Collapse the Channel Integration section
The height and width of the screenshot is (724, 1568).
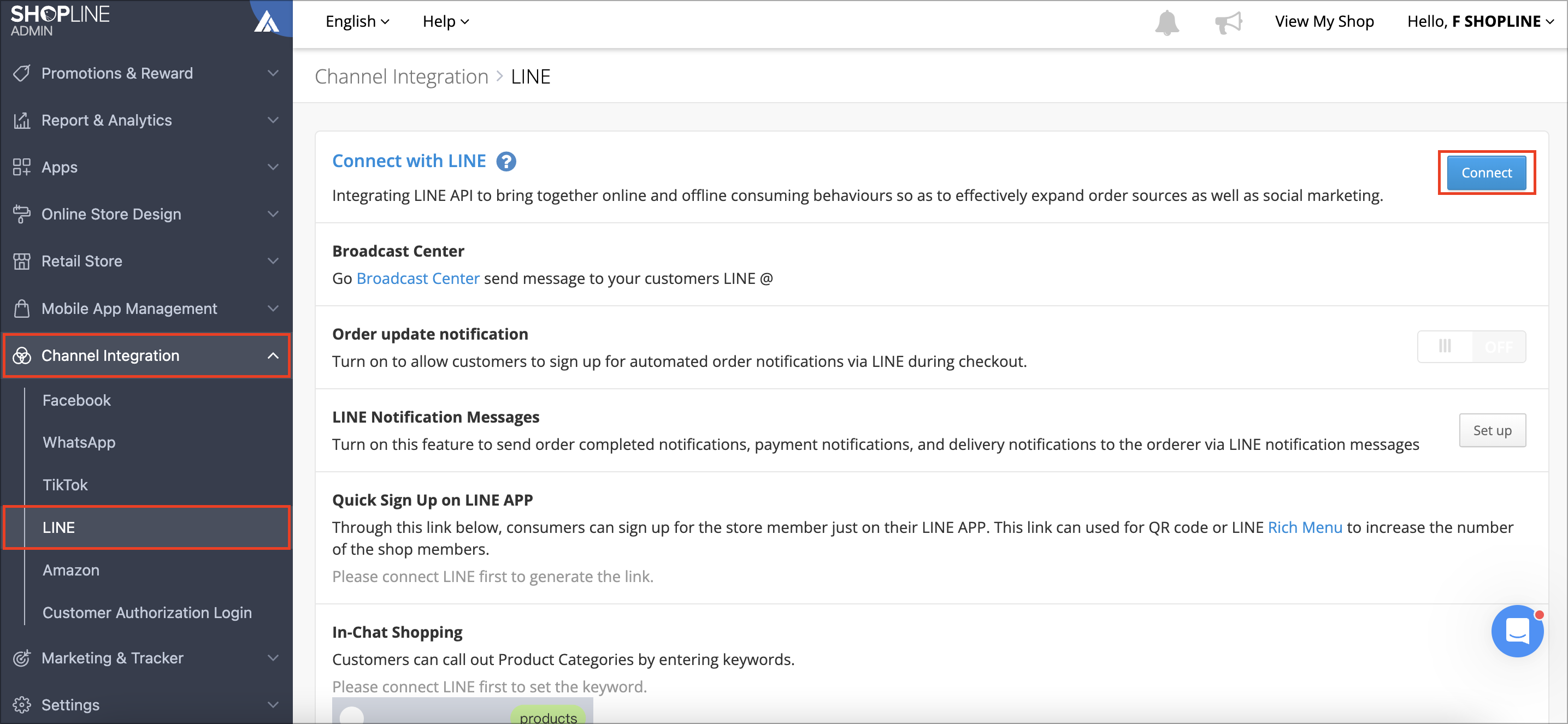point(273,355)
